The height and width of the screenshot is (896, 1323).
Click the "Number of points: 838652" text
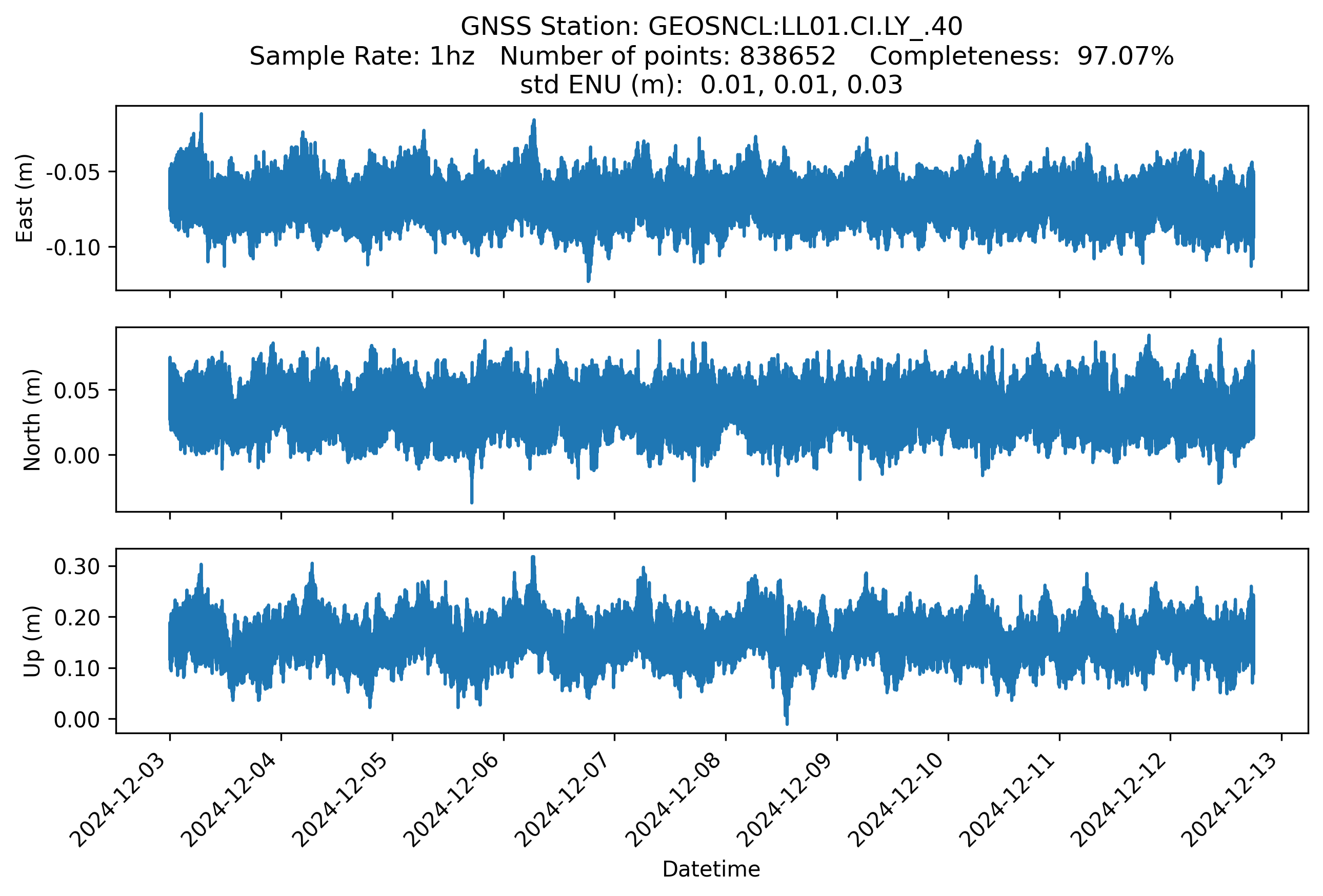point(668,56)
